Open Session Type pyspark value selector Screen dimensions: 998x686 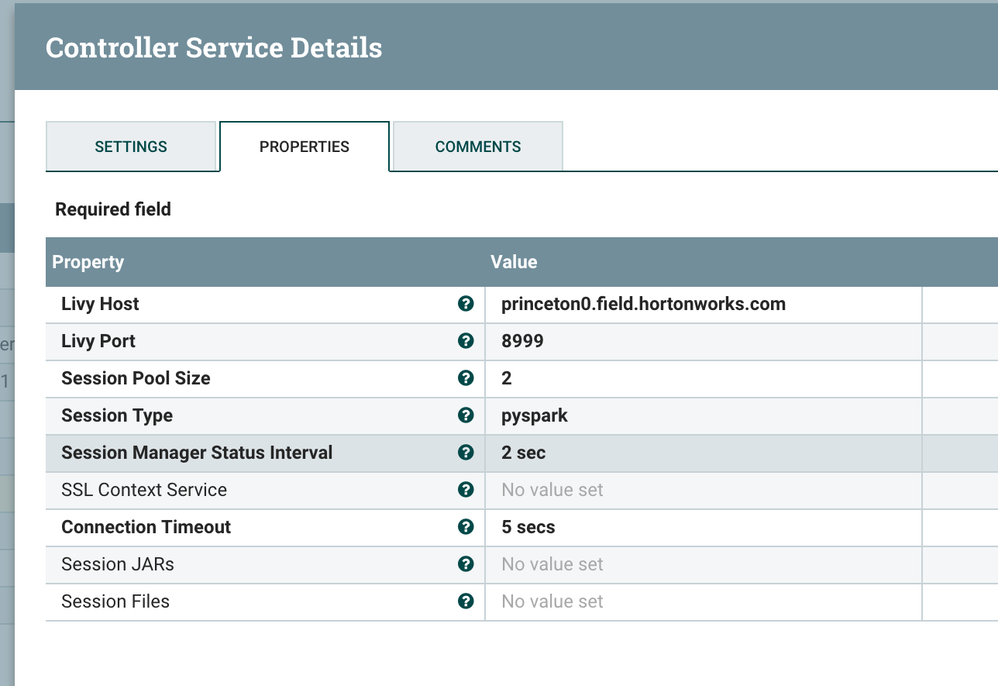pos(534,415)
